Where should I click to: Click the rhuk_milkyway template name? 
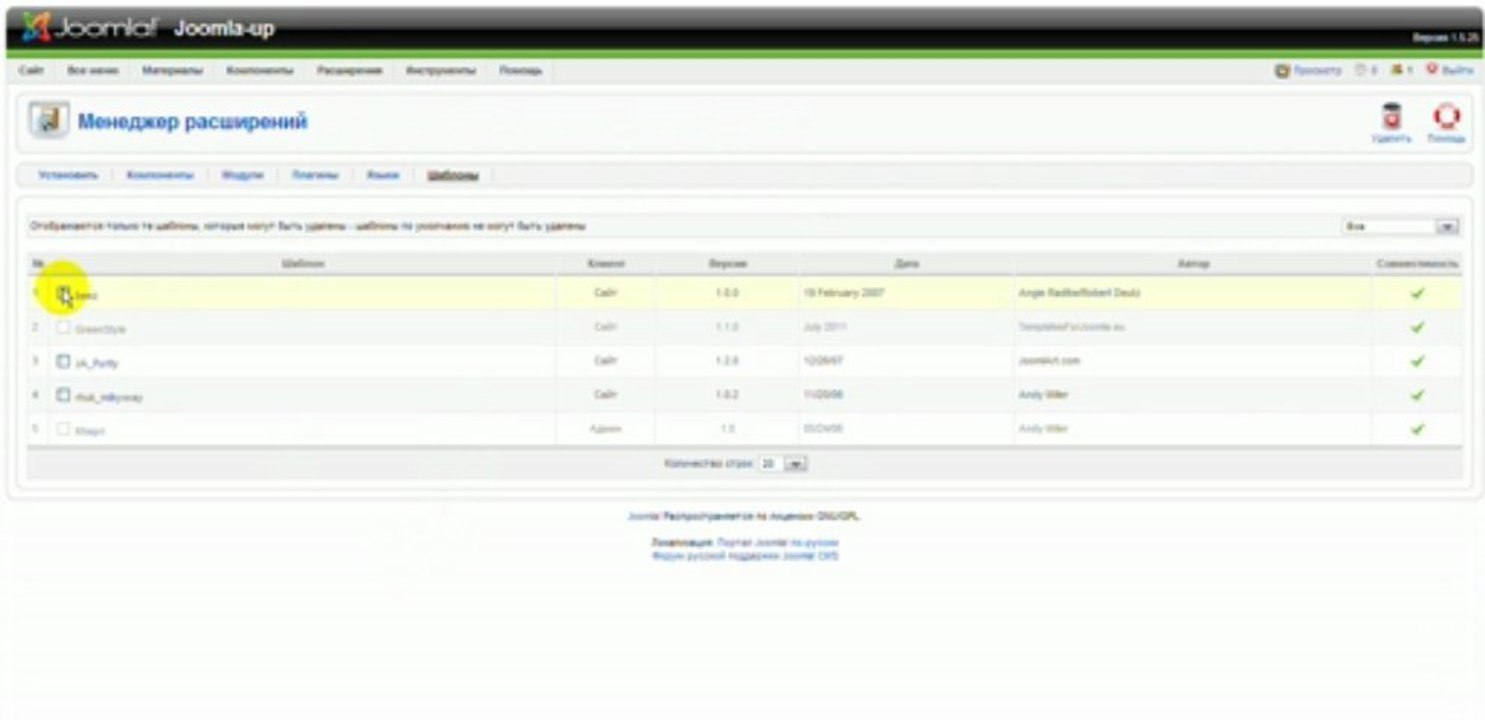tap(109, 397)
